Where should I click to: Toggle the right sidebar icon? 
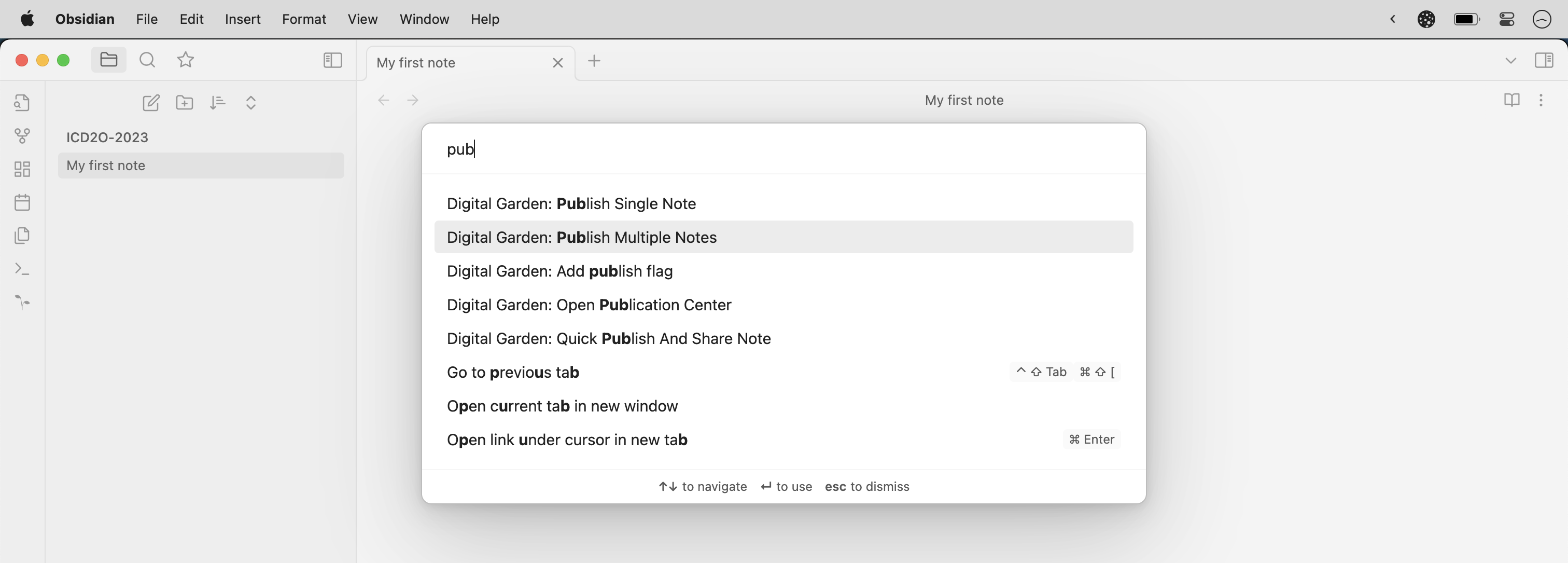pos(1544,60)
